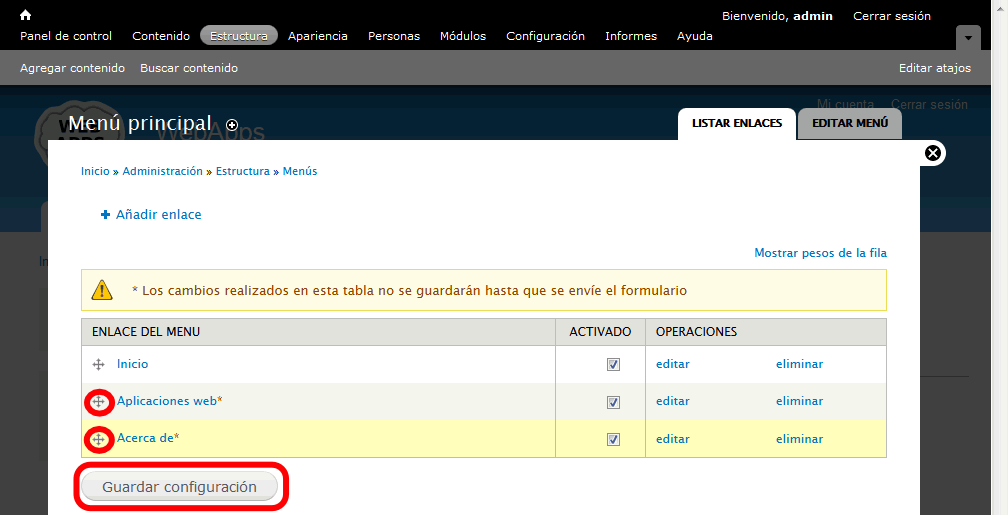
Task: Uncheck Activado for Acerca de
Action: [613, 439]
